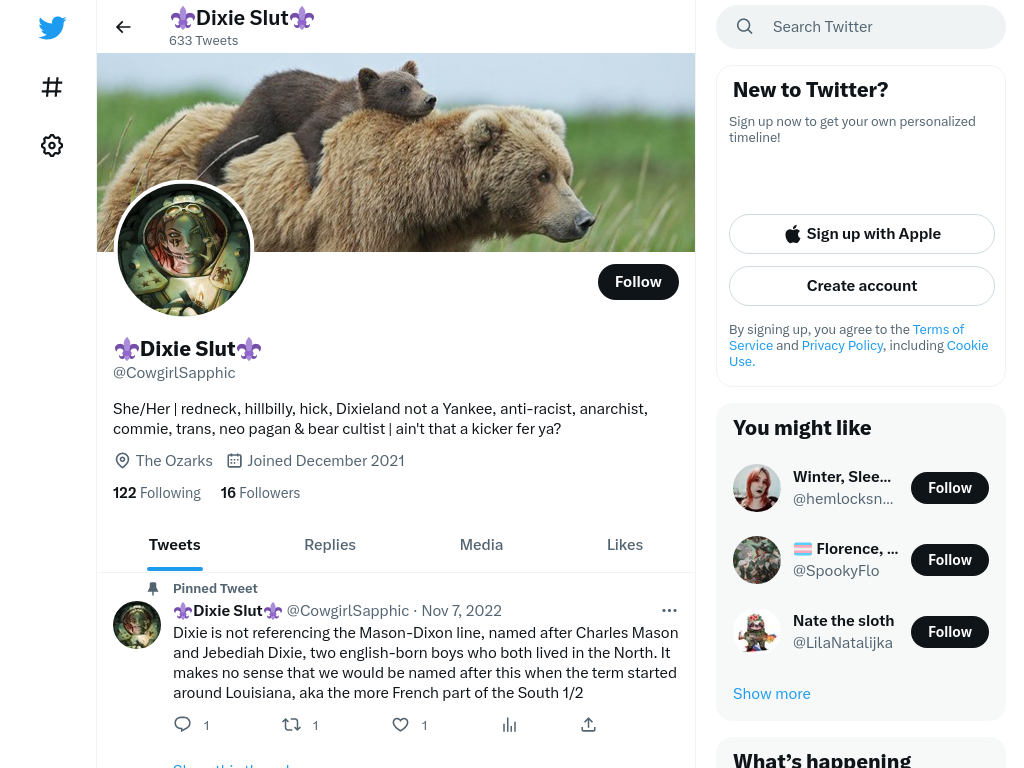This screenshot has width=1024, height=768.
Task: Go back using the arrow icon
Action: (123, 27)
